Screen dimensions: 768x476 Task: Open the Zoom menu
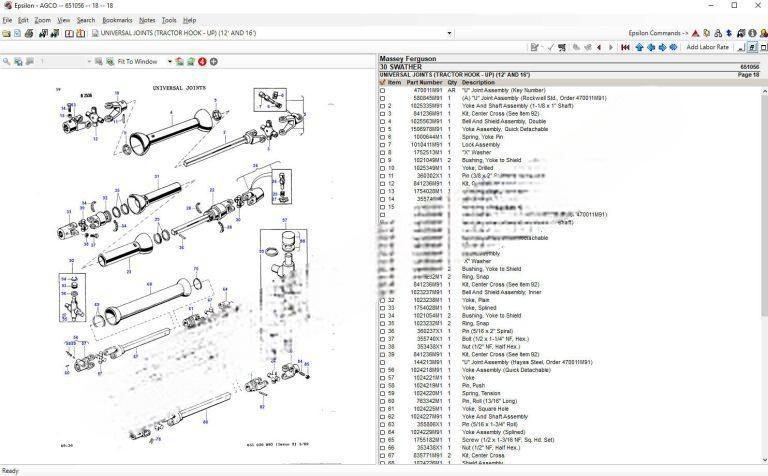click(x=43, y=20)
